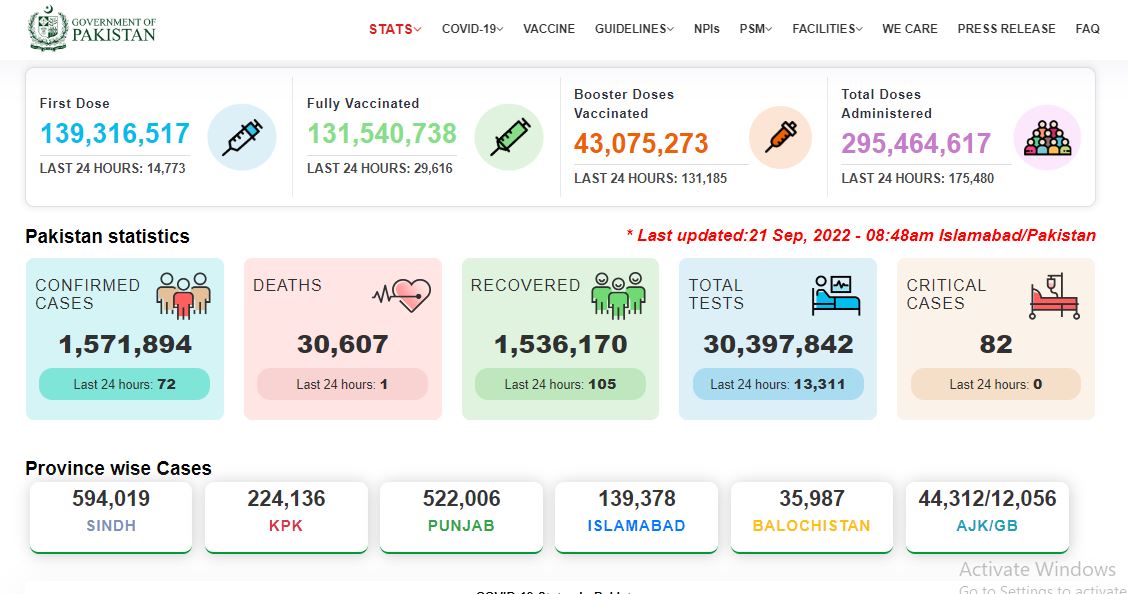Click the blue First Dose syringe icon
The width and height of the screenshot is (1128, 594).
242,137
